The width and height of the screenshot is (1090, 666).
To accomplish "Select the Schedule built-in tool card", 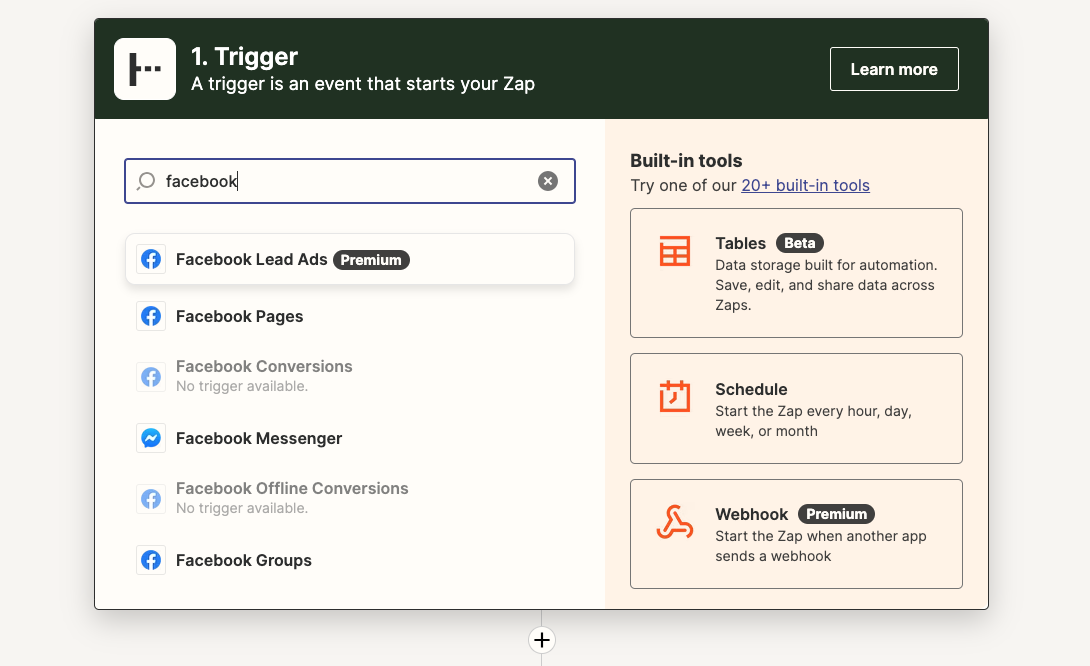I will click(x=796, y=409).
